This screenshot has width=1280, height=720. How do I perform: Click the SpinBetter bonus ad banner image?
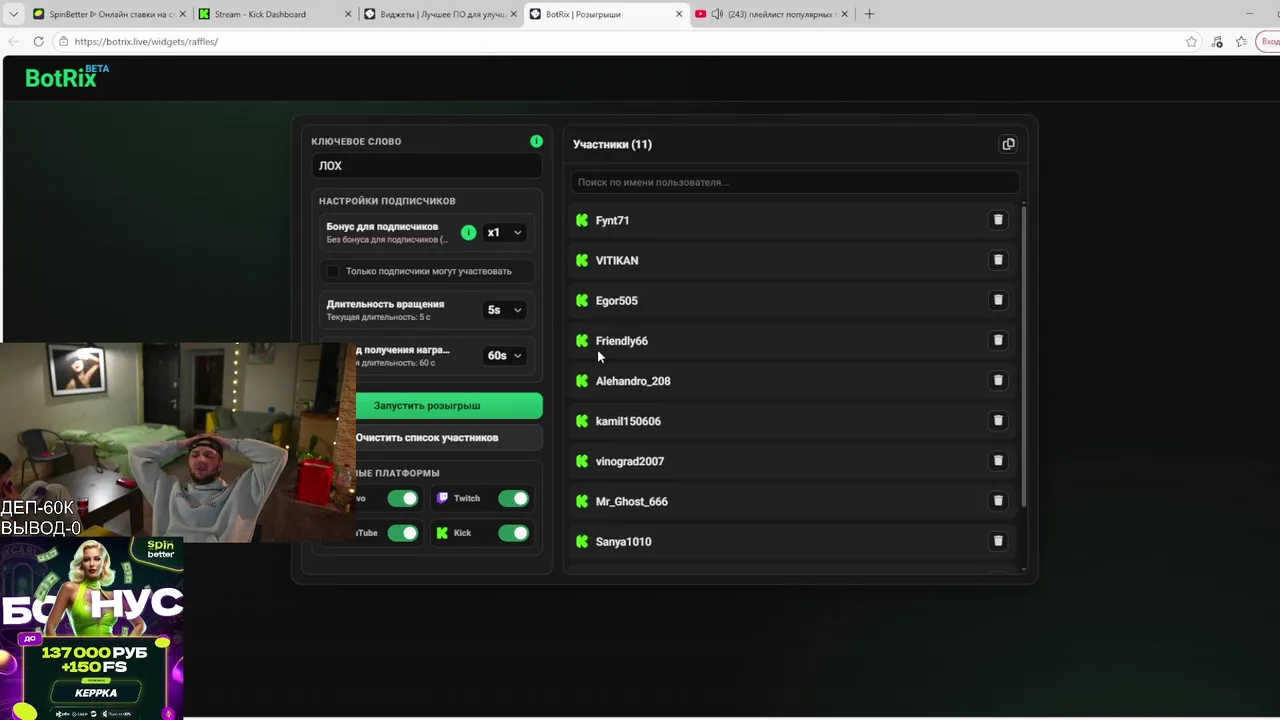click(91, 628)
